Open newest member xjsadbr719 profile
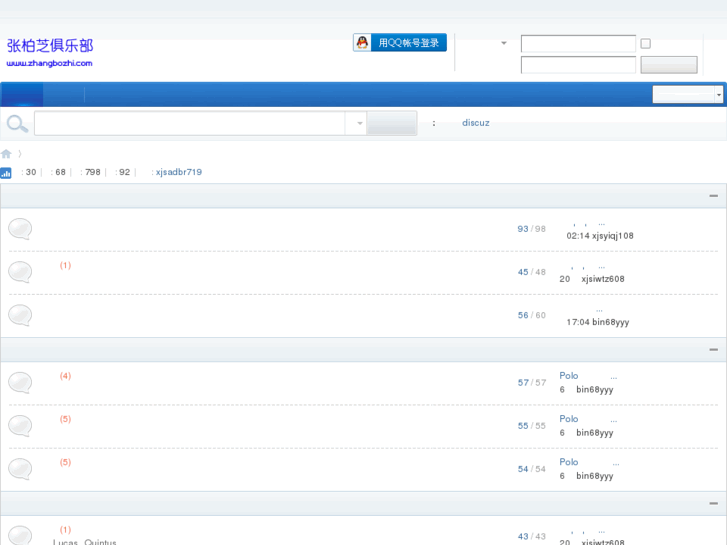Image resolution: width=727 pixels, height=545 pixels. coord(179,172)
